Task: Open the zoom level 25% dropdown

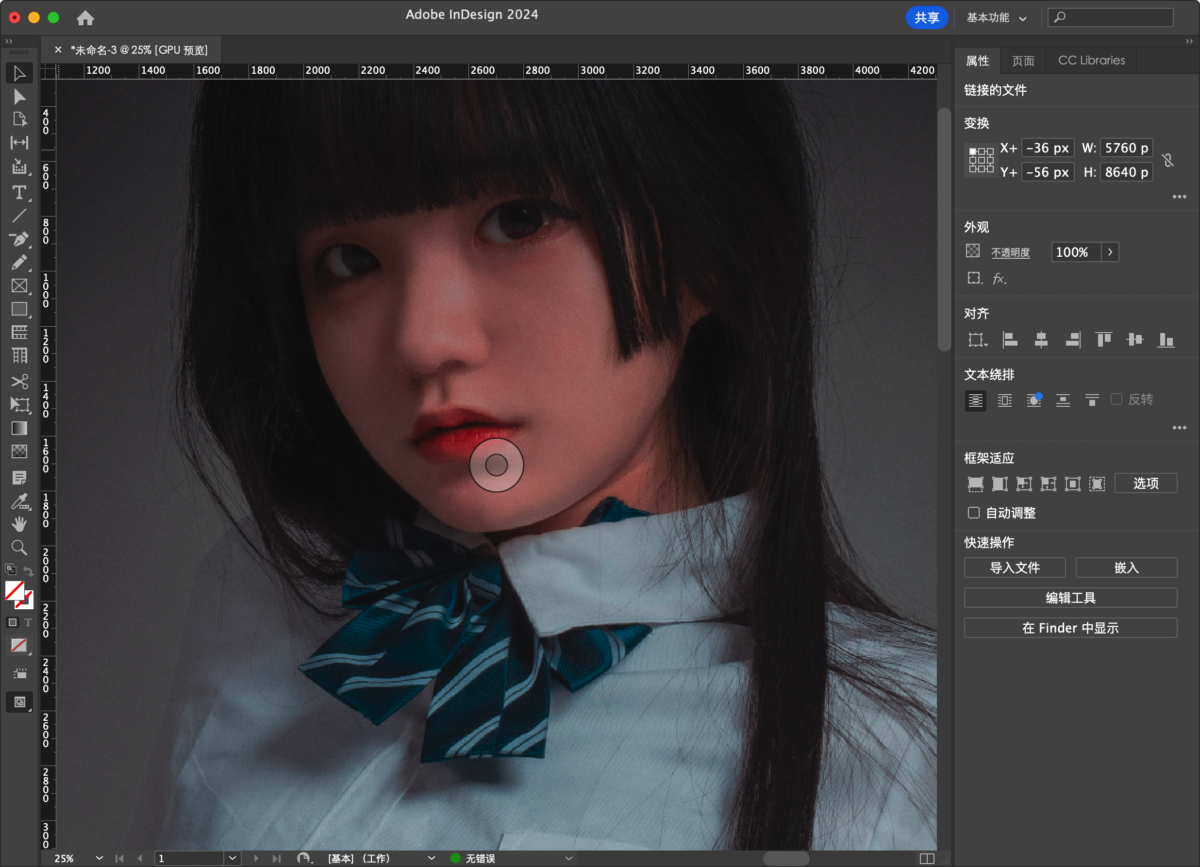Action: click(x=99, y=858)
